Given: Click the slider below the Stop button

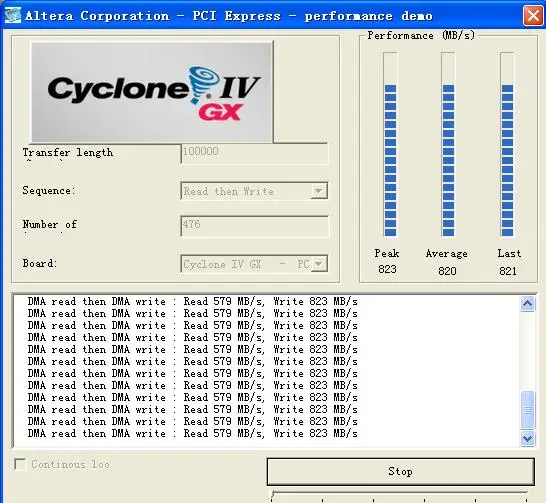Looking at the screenshot, I should (399, 495).
